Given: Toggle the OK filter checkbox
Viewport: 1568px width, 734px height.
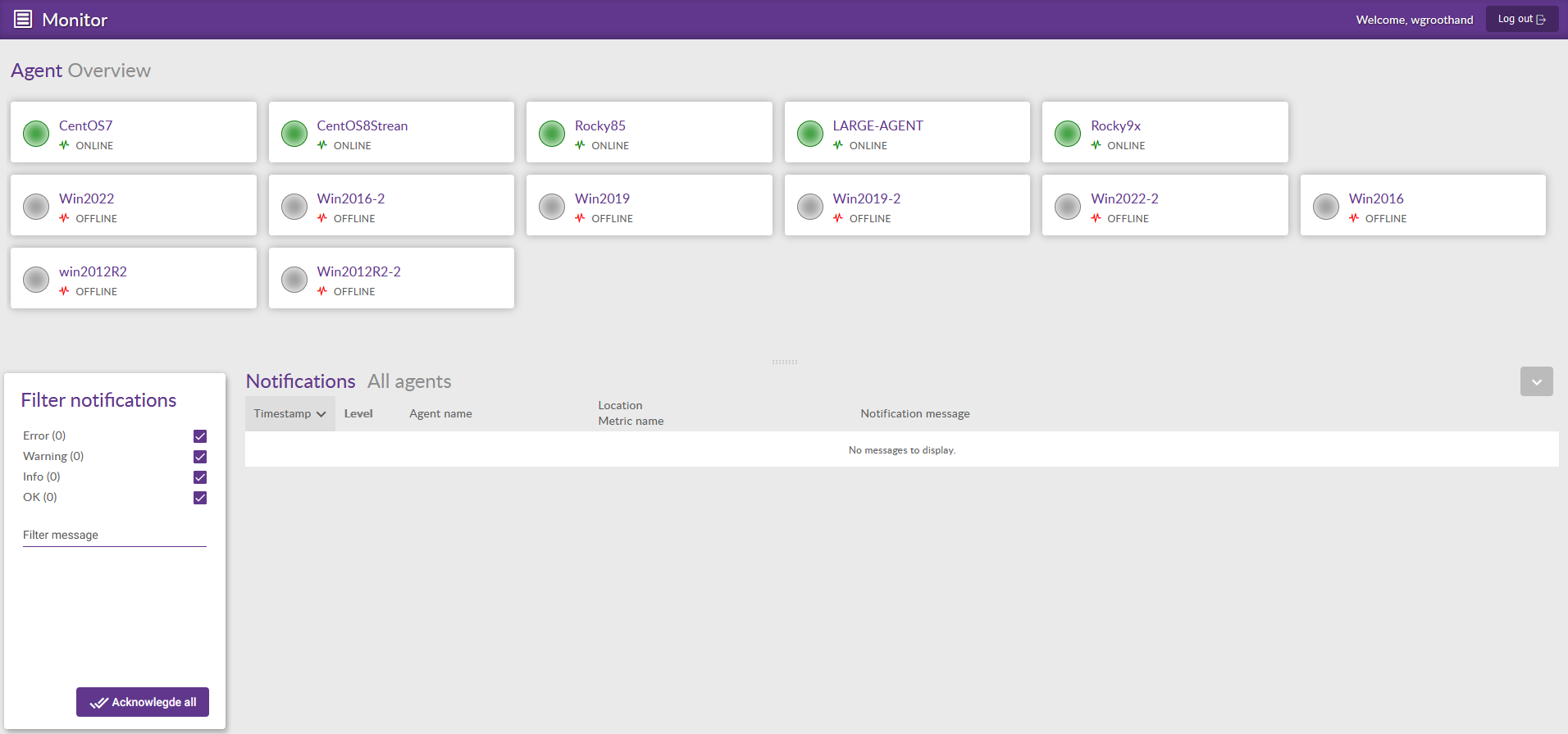Looking at the screenshot, I should click(x=200, y=498).
